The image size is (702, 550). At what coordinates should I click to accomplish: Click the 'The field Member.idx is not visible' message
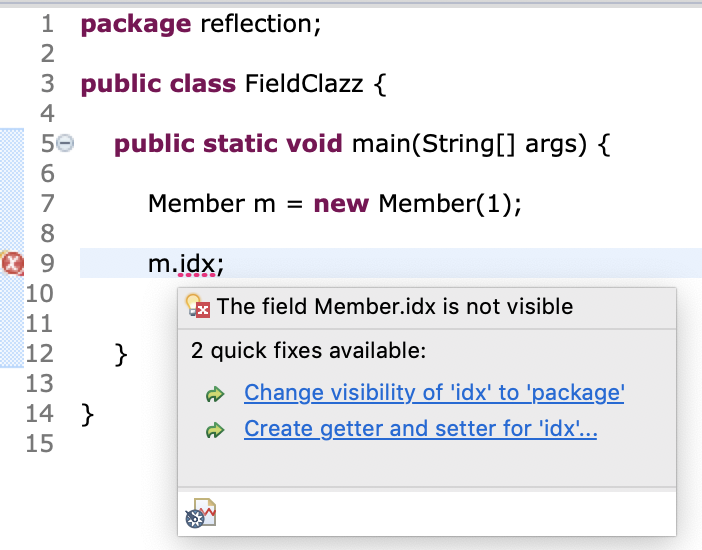point(395,307)
